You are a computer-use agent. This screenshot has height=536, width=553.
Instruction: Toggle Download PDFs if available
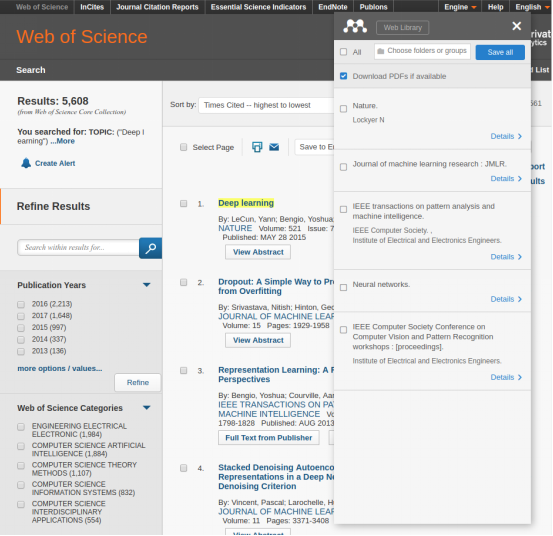[x=344, y=76]
